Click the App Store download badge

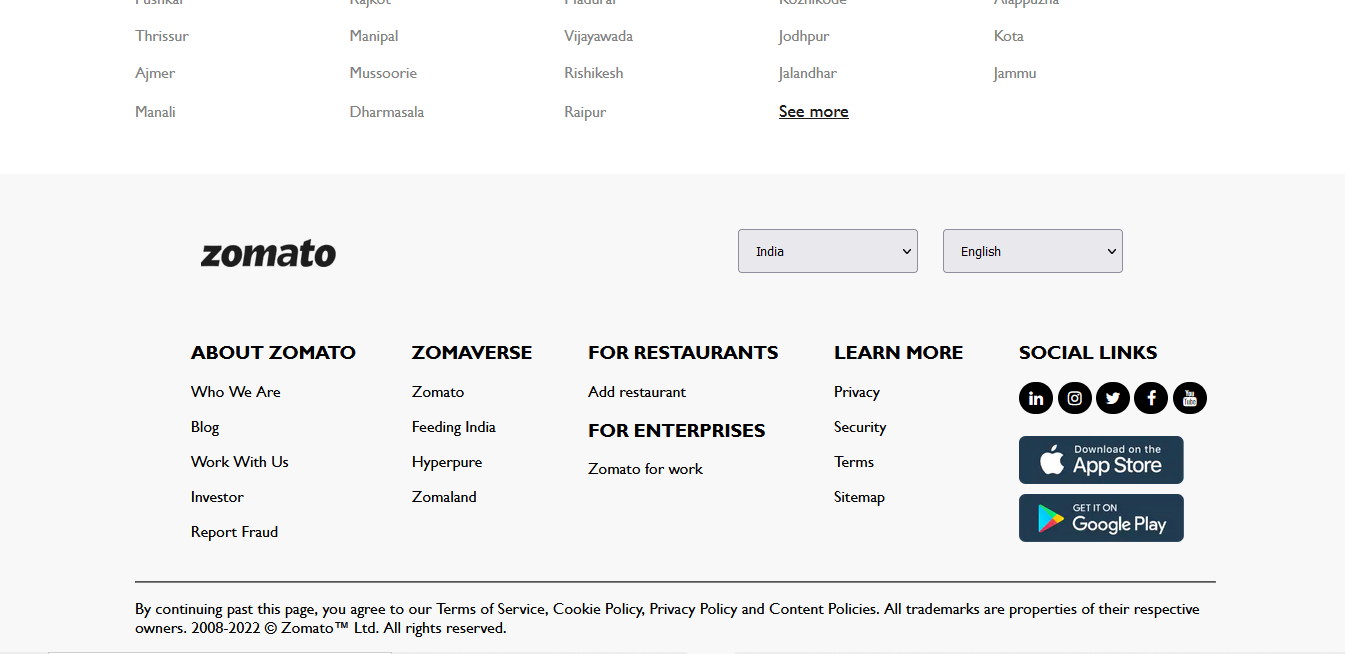click(1101, 460)
